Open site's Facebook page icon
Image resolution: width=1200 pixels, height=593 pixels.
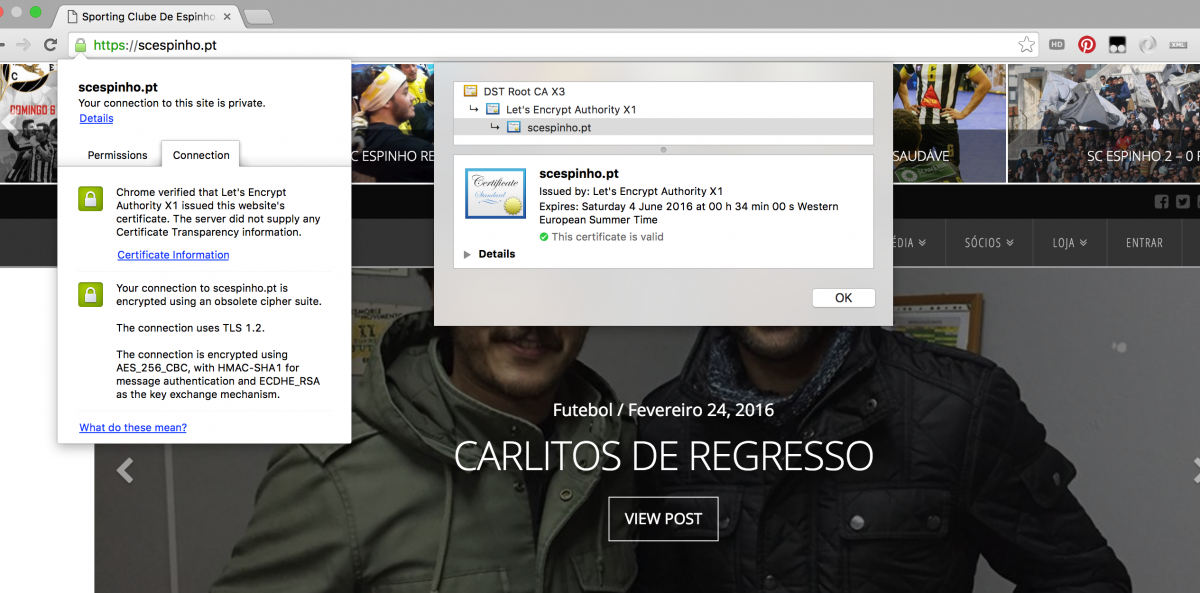[x=1161, y=201]
